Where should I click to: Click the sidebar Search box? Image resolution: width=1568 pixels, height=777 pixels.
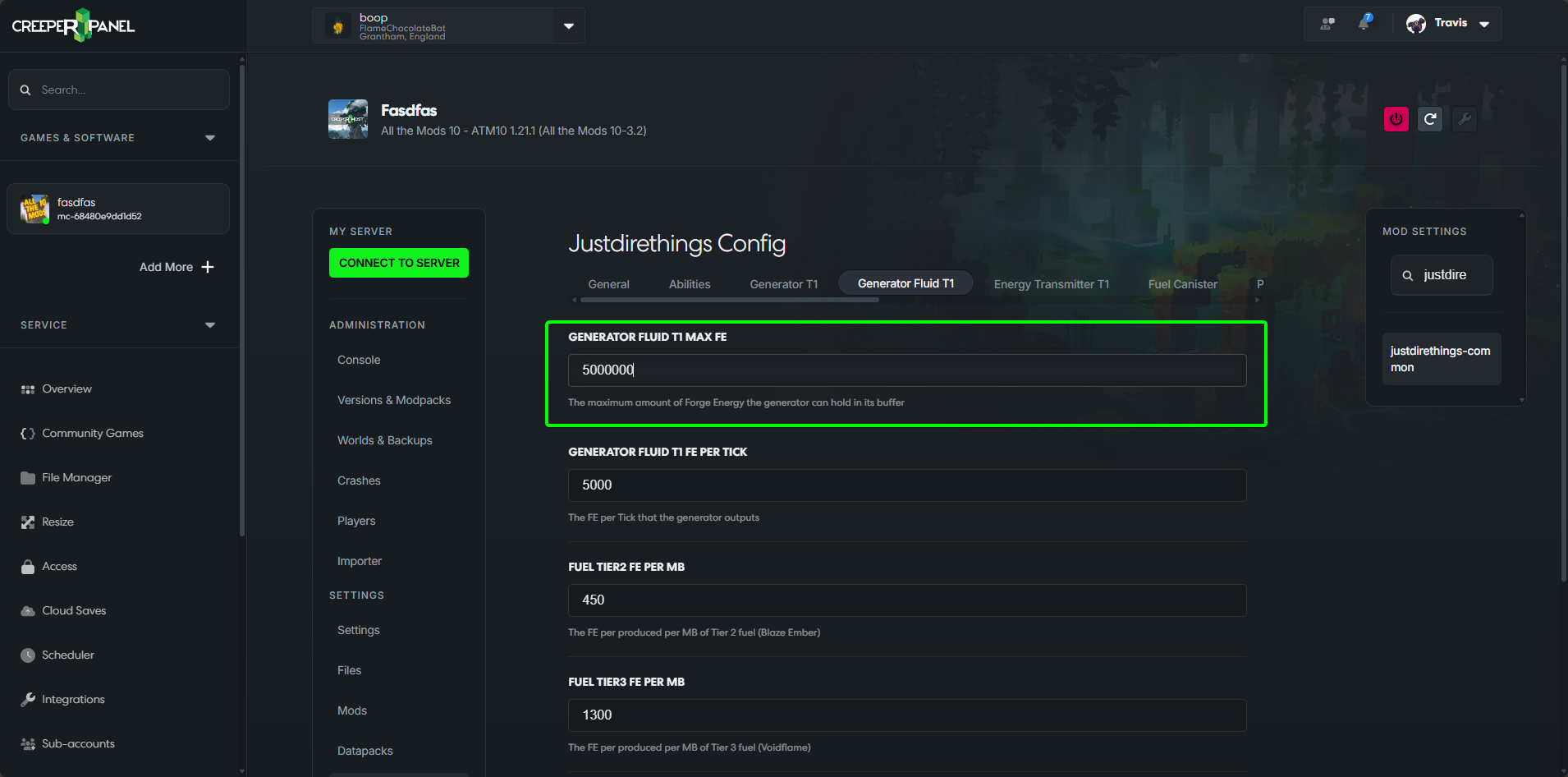point(118,90)
